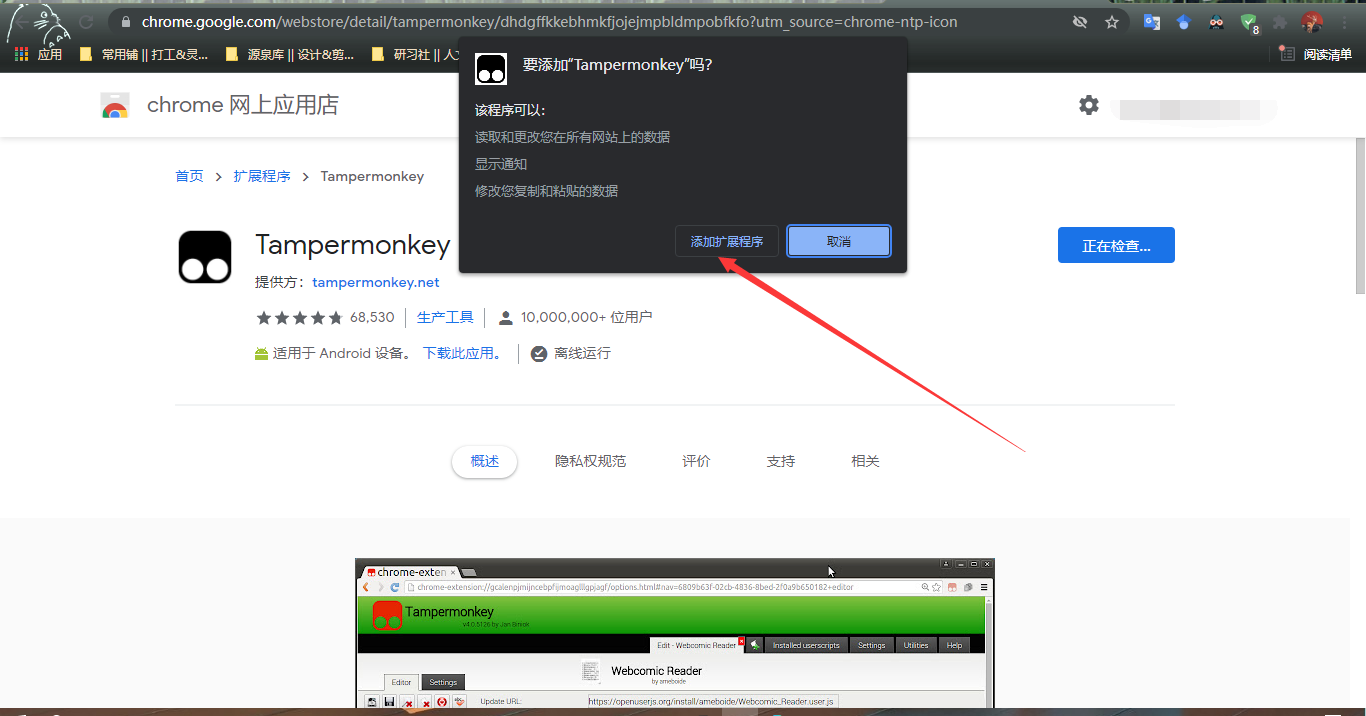Click the Tampermonkey icon in the dialog
This screenshot has width=1366, height=716.
click(491, 67)
